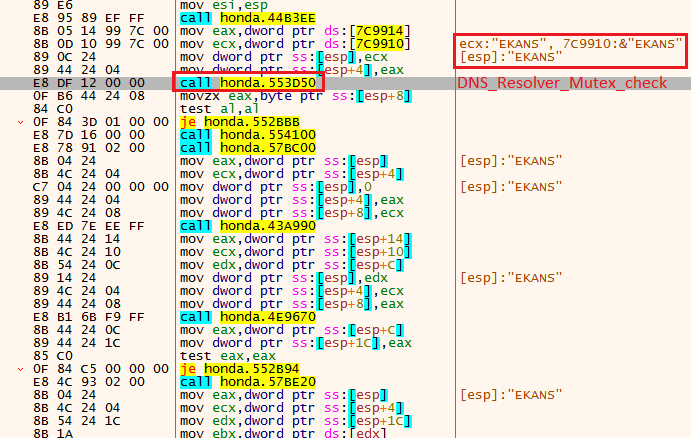
Task: Click the DNS_Resolver_Mutex_check comment
Action: pos(561,83)
